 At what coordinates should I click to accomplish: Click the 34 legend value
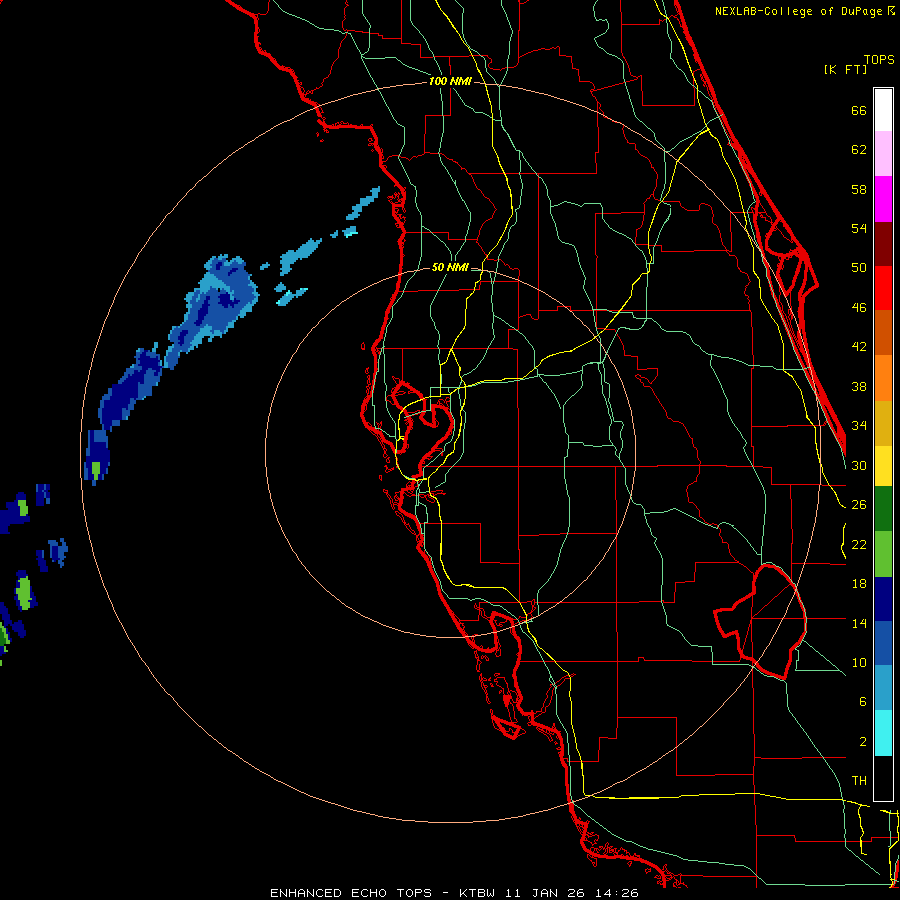(x=859, y=426)
